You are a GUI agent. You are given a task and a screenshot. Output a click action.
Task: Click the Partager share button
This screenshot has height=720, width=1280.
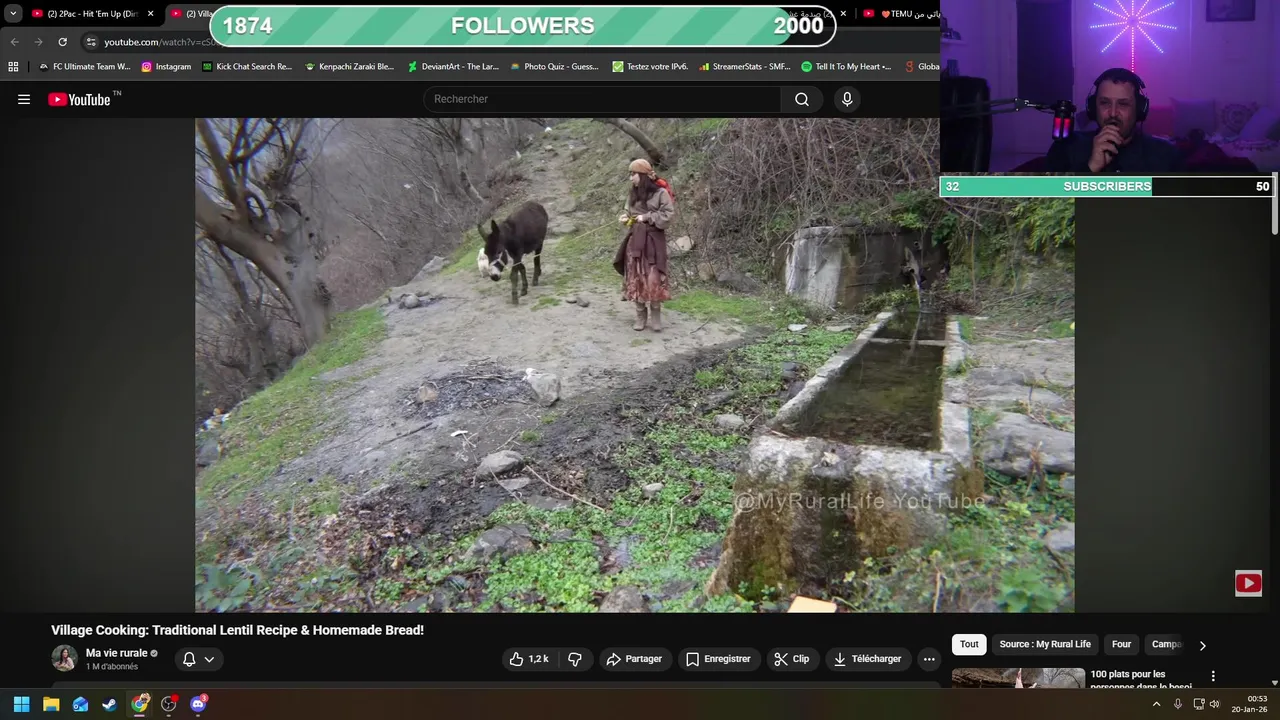634,659
